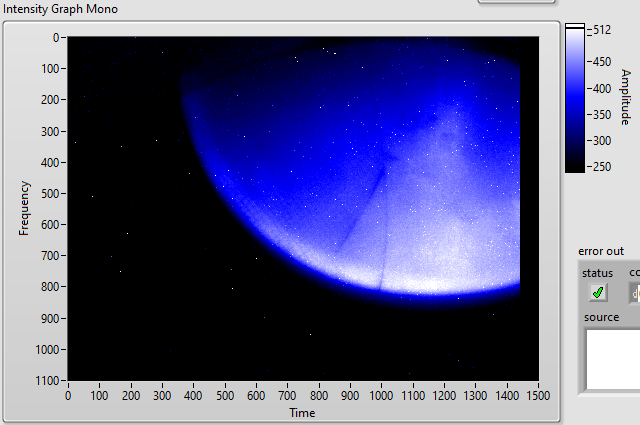Screen dimensions: 640x425
Task: Click the Amplitude scale label
Action: point(625,97)
